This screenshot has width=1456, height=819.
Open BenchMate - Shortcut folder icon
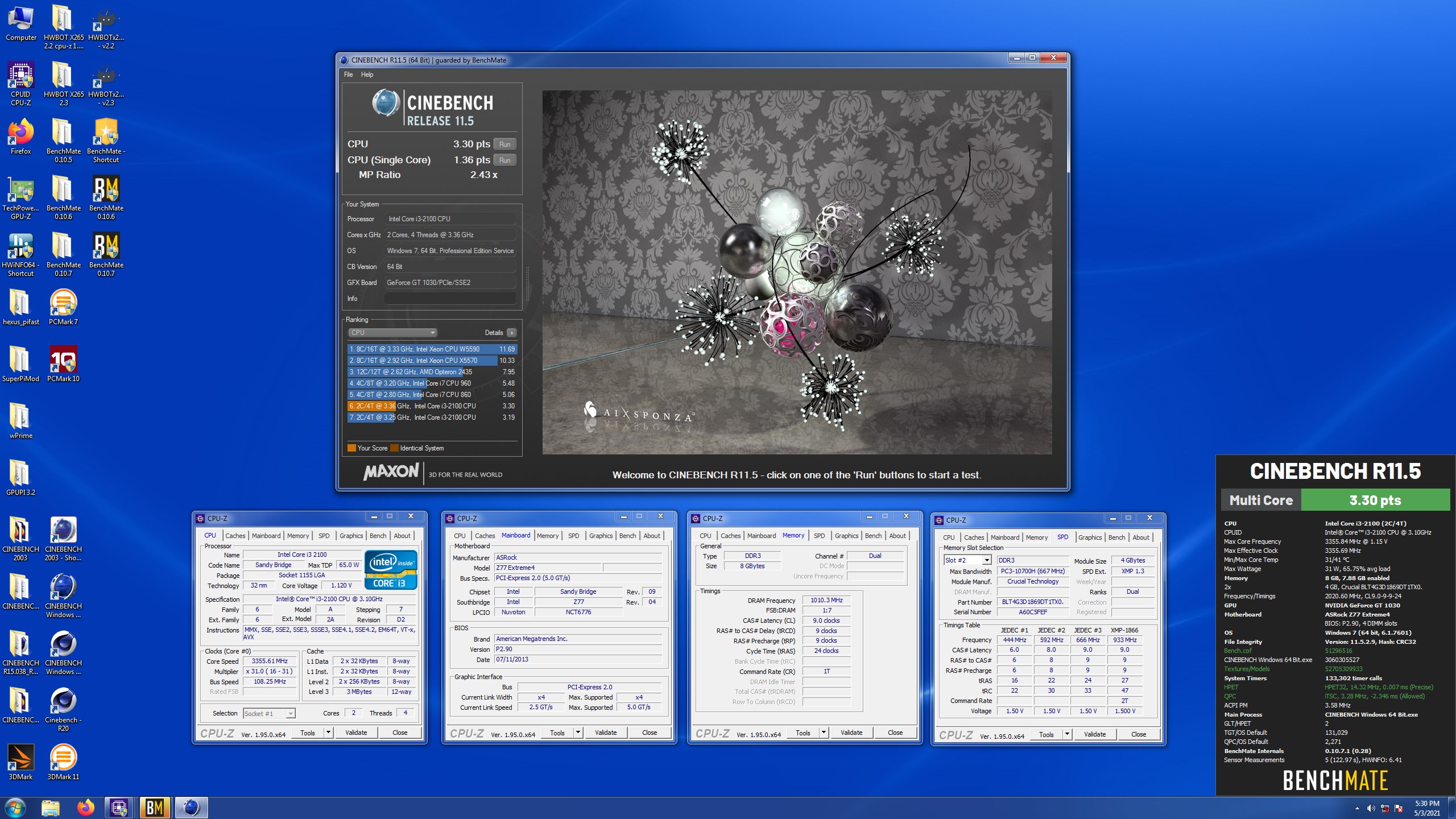[106, 141]
